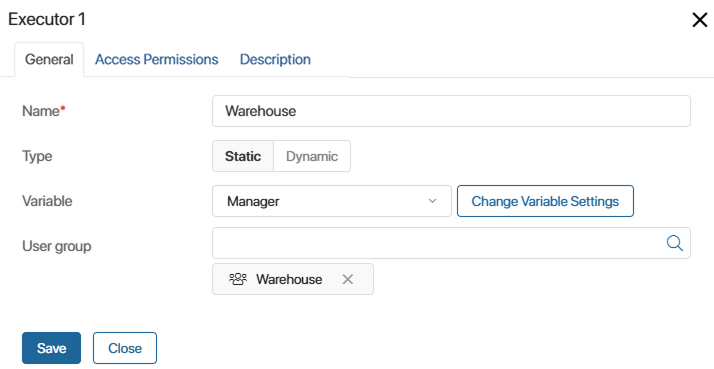Screen dimensions: 714x369
Task: Click the User group label
Action: point(57,246)
